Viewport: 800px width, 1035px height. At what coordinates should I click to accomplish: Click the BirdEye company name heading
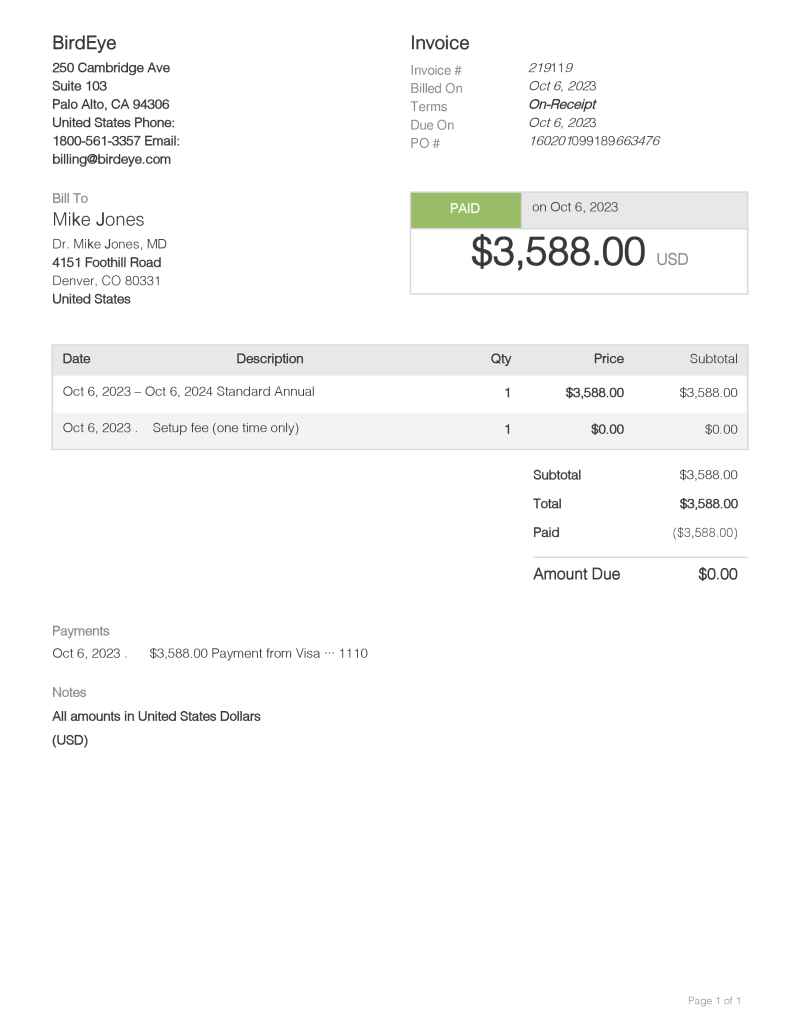point(84,43)
